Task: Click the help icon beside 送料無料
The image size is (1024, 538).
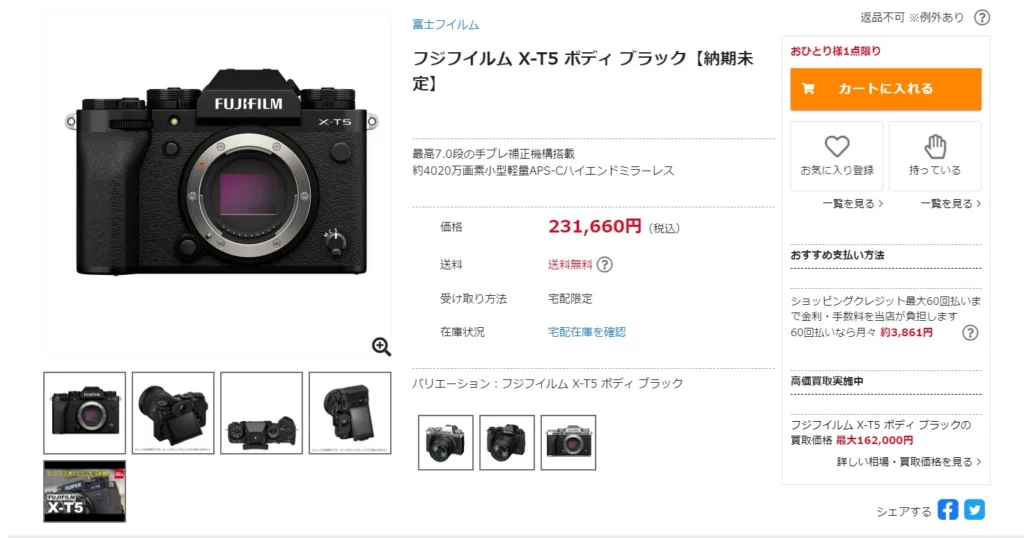Action: click(x=605, y=264)
